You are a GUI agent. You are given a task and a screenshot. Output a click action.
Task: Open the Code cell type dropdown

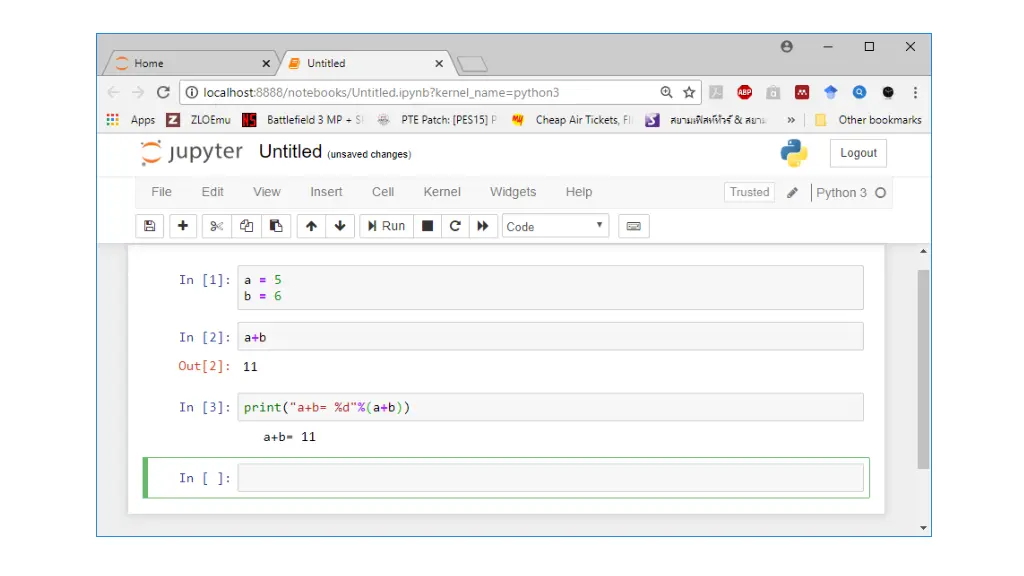pyautogui.click(x=555, y=226)
